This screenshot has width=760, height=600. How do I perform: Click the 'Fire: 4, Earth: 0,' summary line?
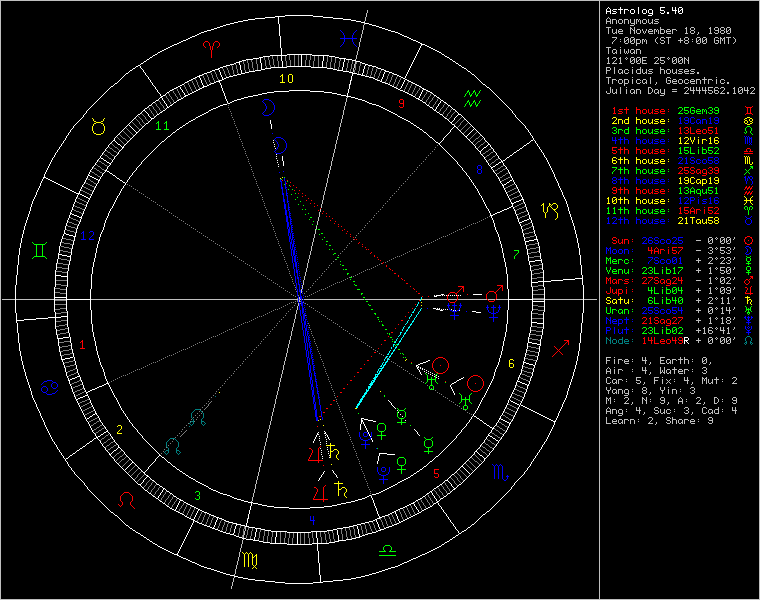pyautogui.click(x=659, y=361)
